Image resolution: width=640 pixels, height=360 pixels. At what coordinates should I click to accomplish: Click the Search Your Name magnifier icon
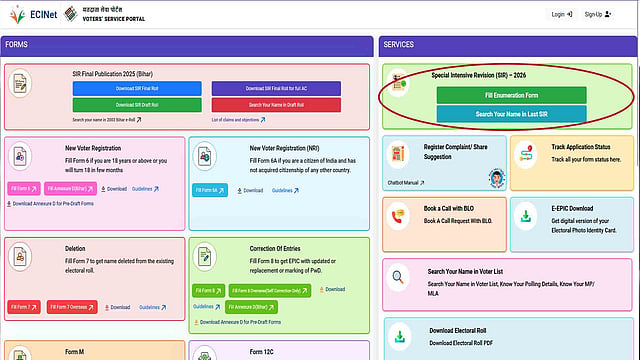[398, 278]
